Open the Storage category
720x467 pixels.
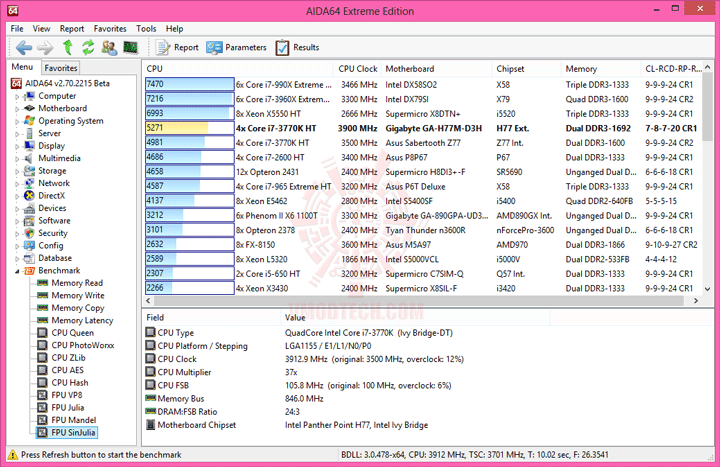pyautogui.click(x=52, y=170)
